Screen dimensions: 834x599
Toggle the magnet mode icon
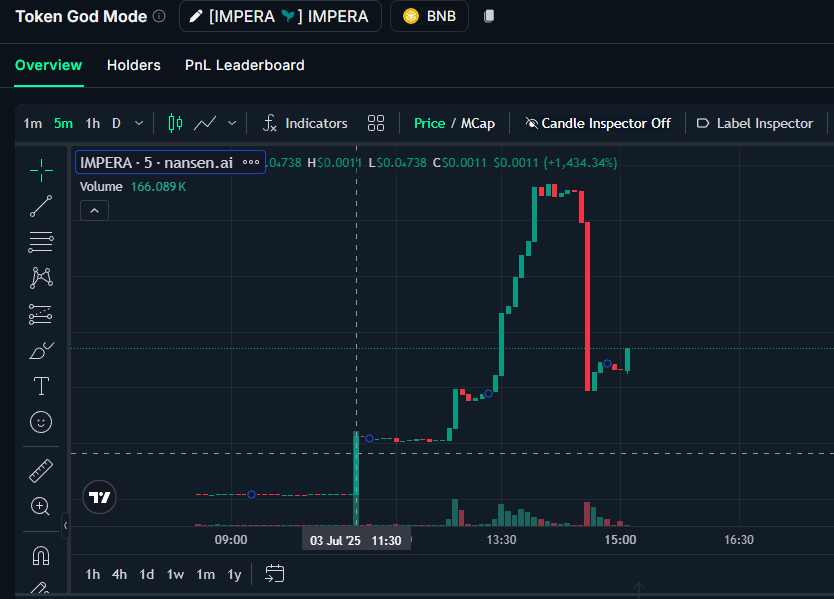(x=41, y=556)
